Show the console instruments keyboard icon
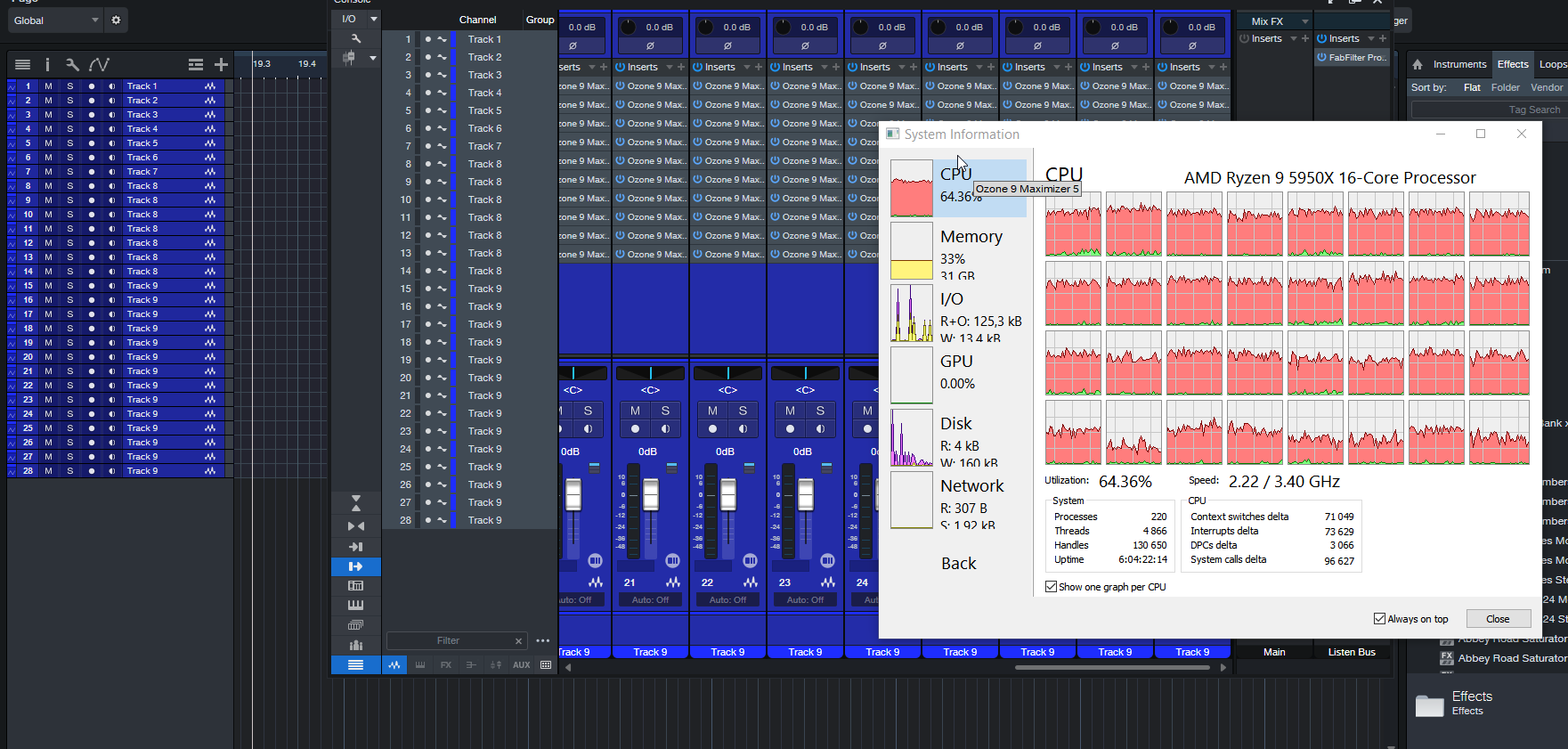 pos(355,606)
